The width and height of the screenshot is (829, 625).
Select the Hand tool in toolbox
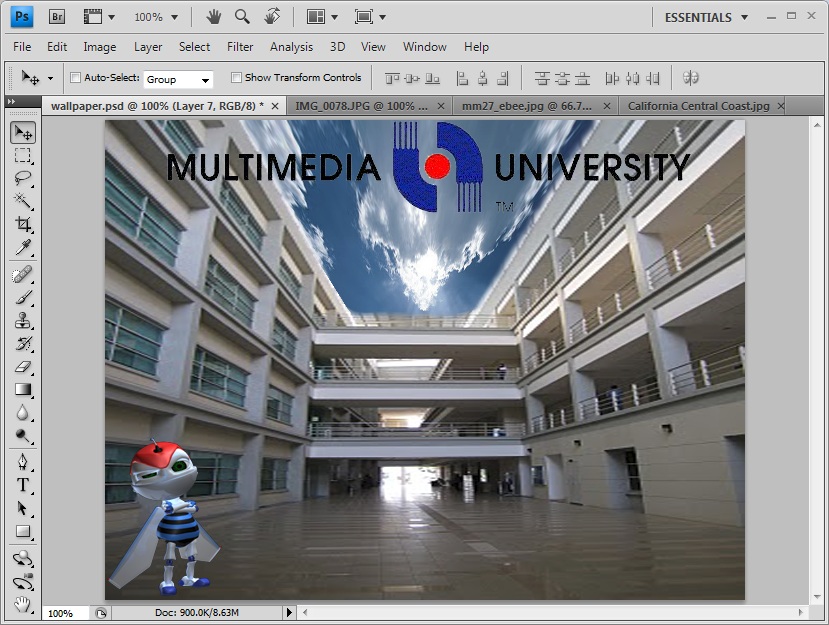23,604
